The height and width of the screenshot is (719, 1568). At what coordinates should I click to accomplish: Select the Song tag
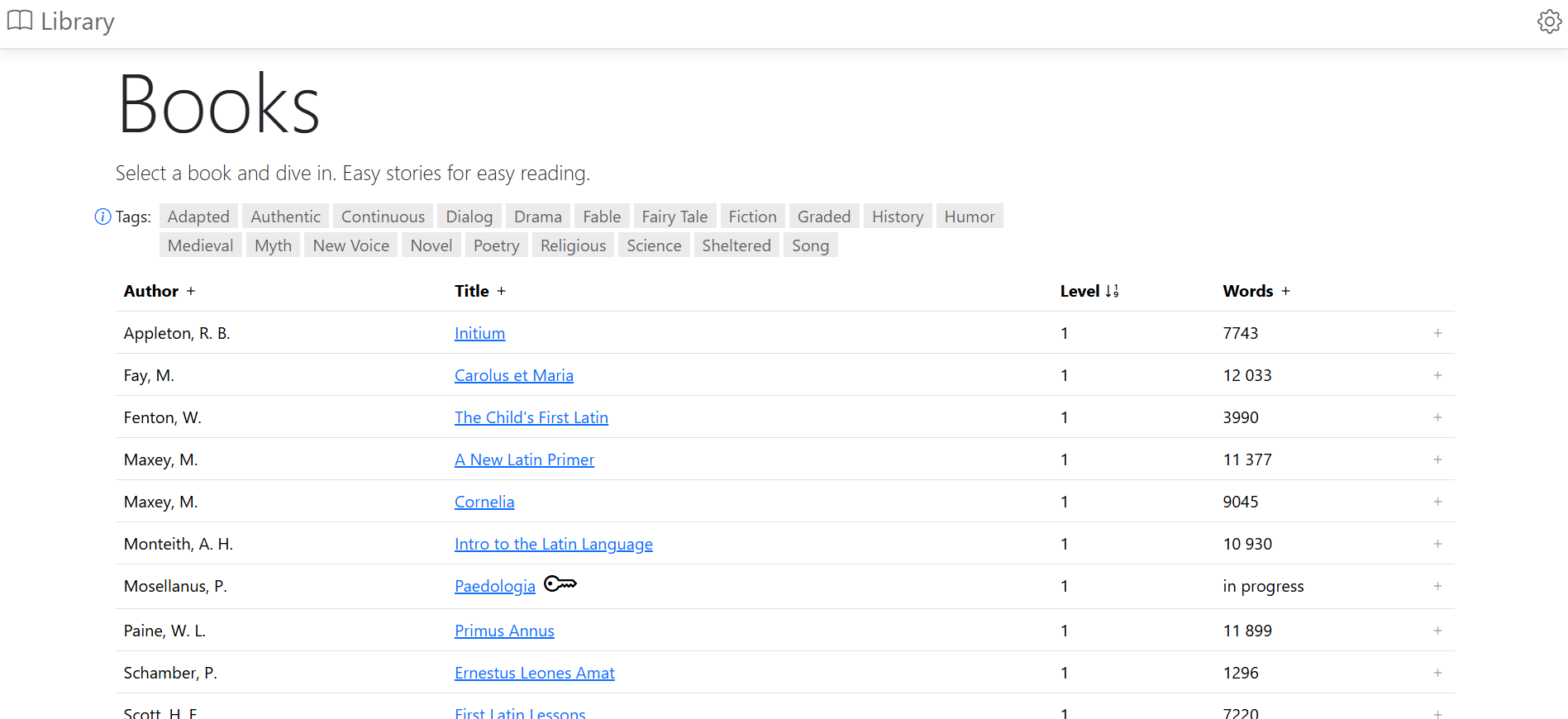coord(811,245)
